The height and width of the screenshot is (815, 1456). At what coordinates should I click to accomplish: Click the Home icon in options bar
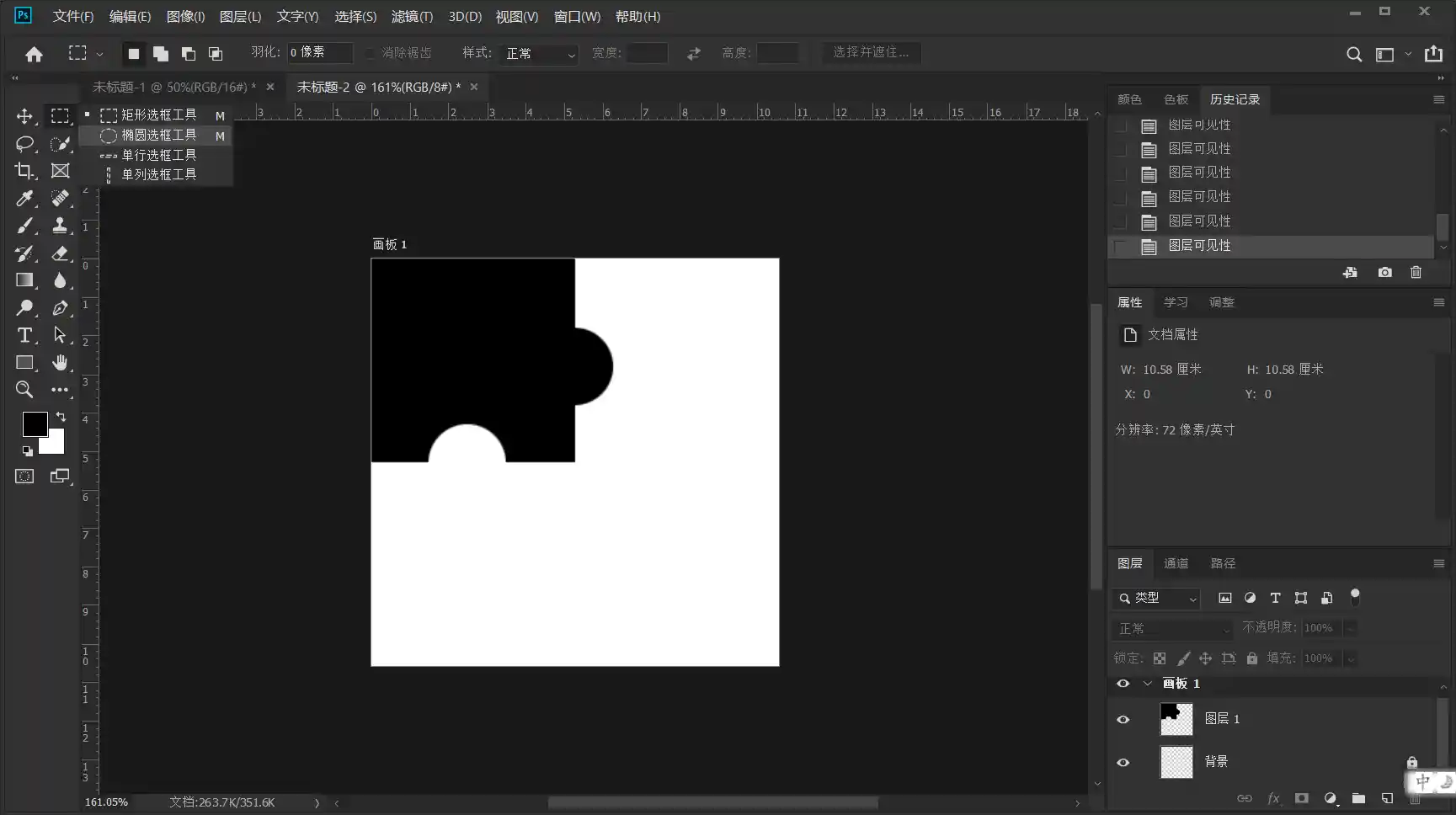(x=34, y=54)
